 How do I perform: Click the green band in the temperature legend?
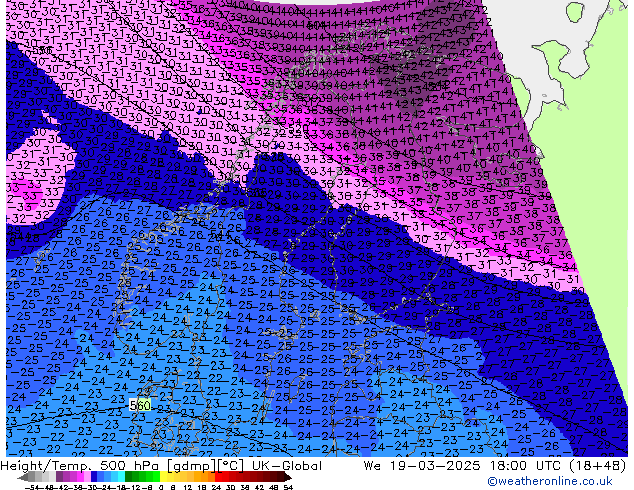click(x=143, y=477)
